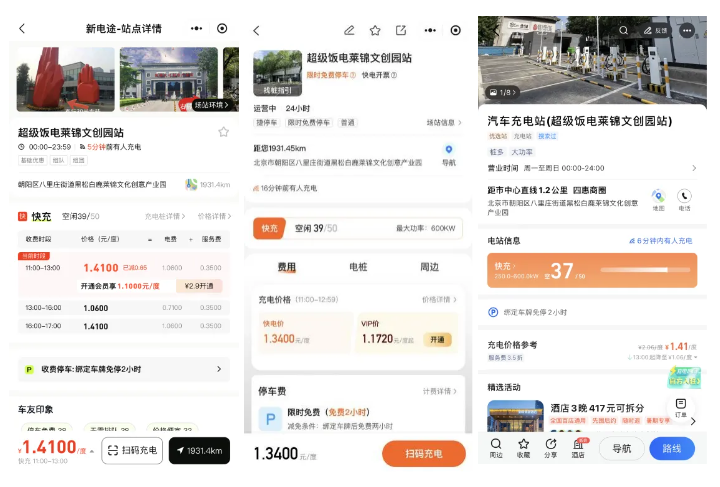Tap the edit pencil icon in middle screen

point(349,31)
